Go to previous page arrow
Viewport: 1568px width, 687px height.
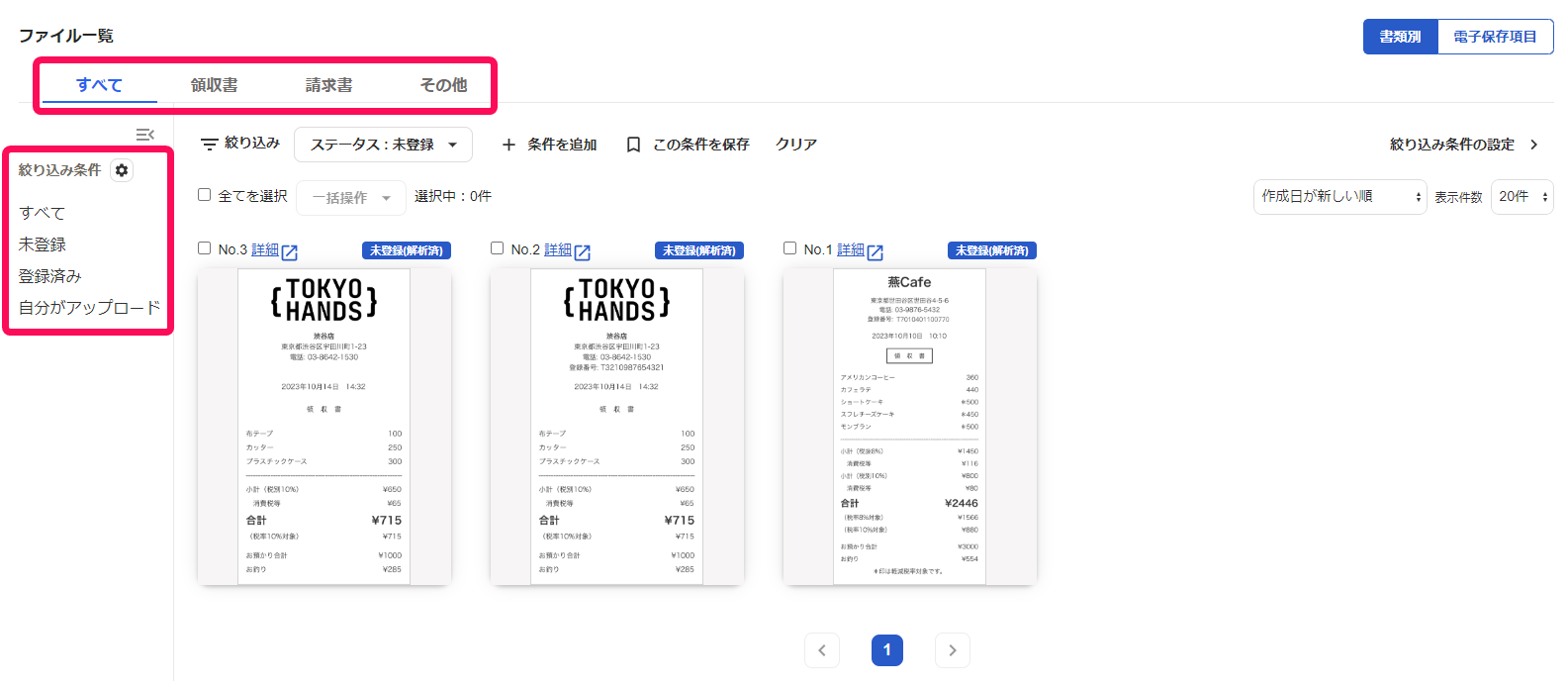(x=822, y=650)
